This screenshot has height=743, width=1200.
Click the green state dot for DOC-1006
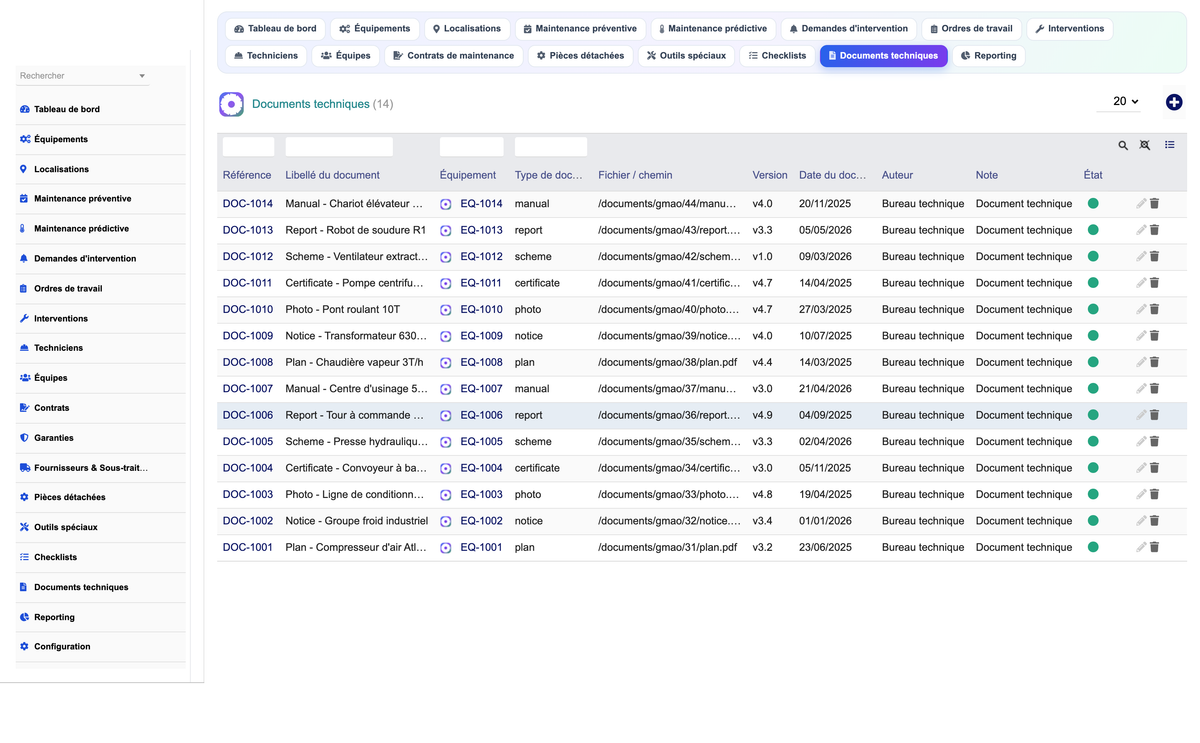tap(1093, 415)
